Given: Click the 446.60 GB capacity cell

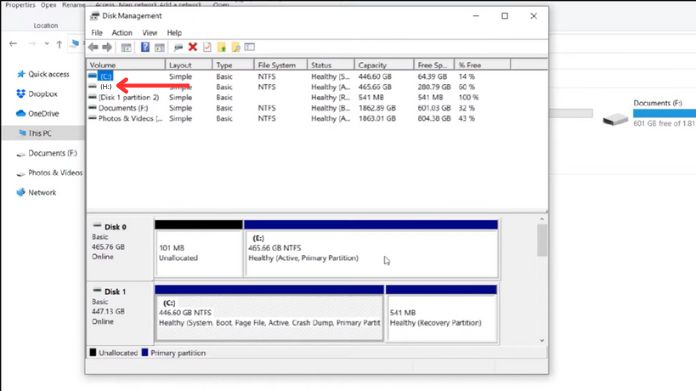Looking at the screenshot, I should (x=375, y=76).
